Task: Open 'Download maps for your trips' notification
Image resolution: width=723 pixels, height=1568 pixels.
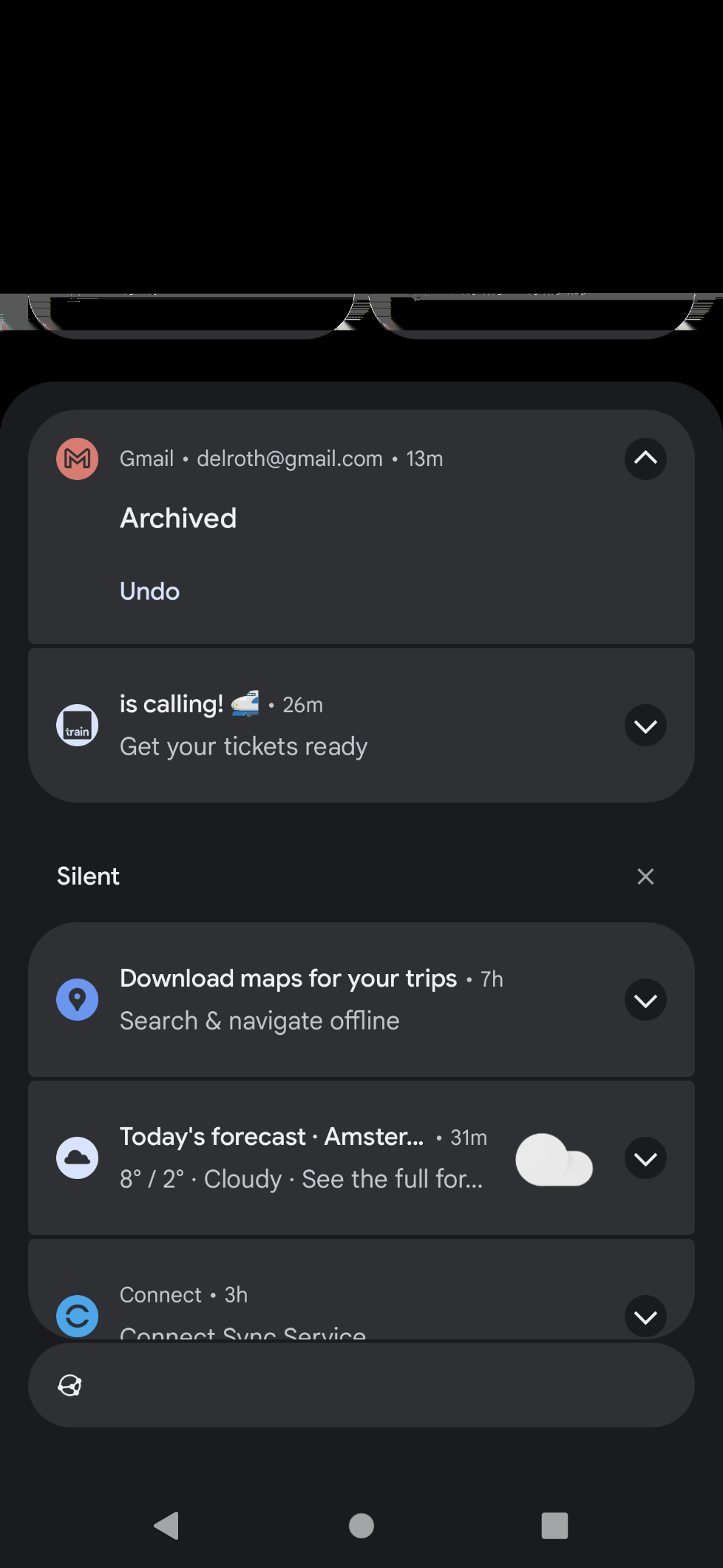Action: point(288,979)
